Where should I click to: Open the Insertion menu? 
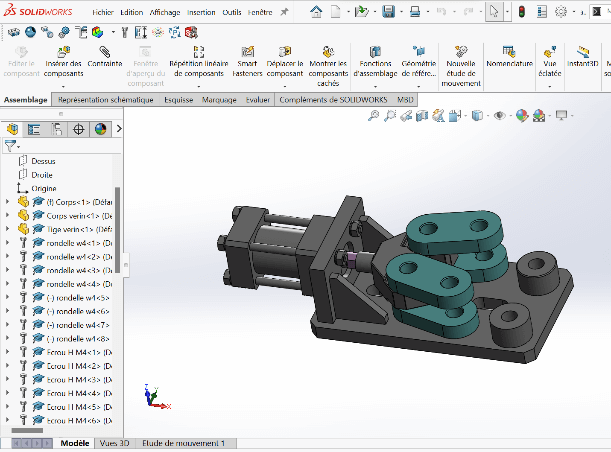[201, 12]
